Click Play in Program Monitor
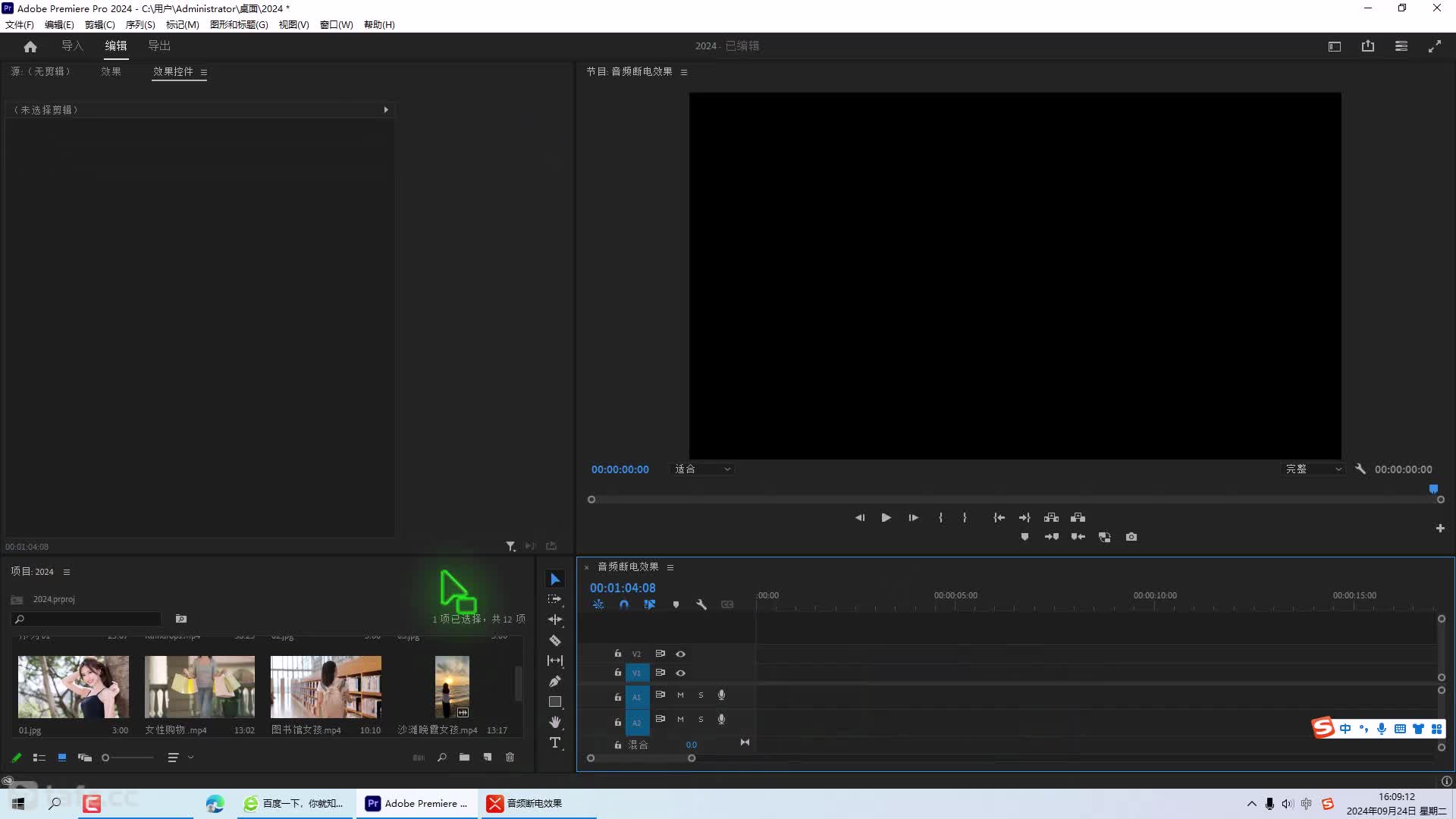1456x819 pixels. click(886, 518)
